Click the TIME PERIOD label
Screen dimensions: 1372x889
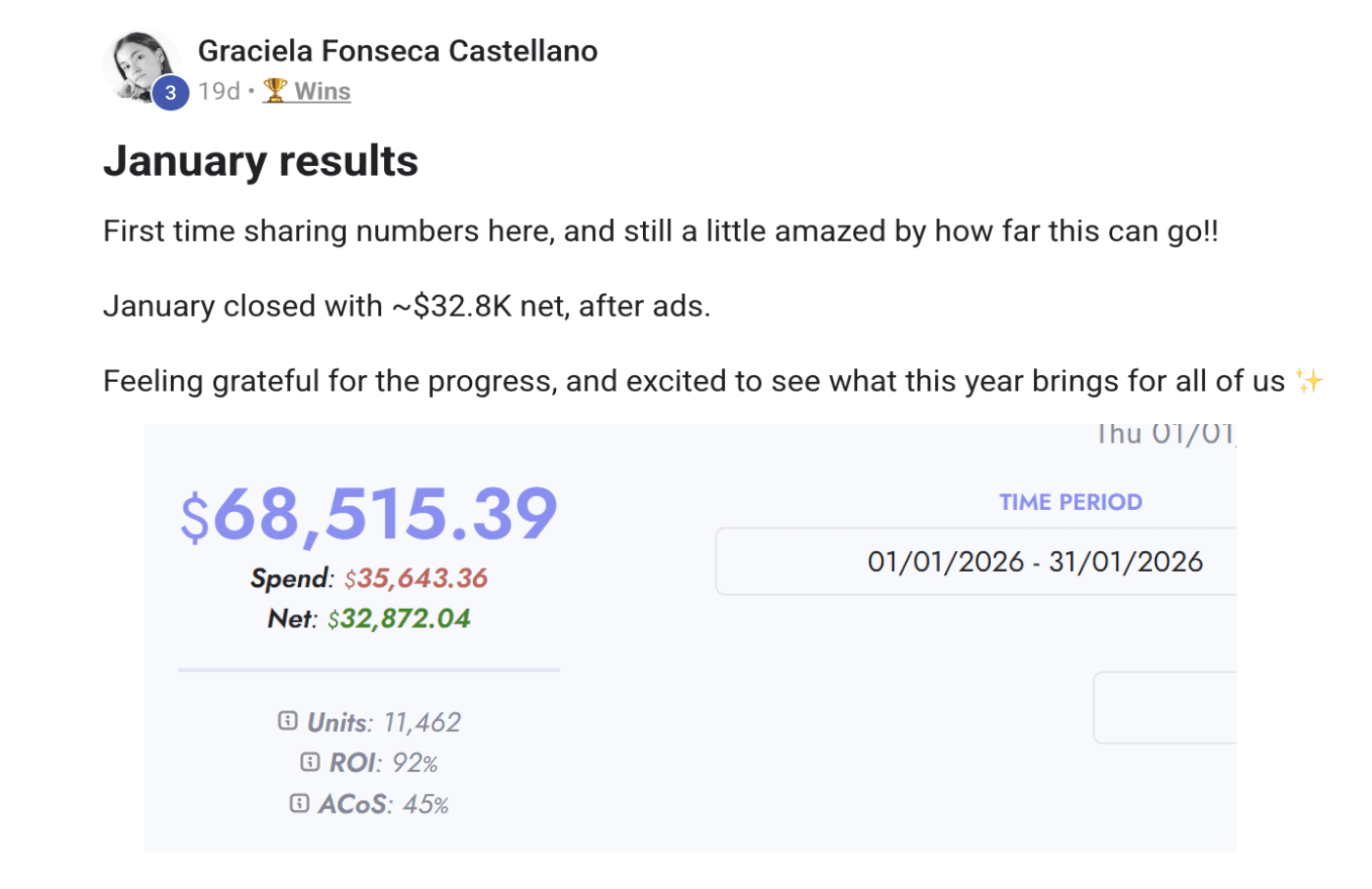pos(1070,502)
